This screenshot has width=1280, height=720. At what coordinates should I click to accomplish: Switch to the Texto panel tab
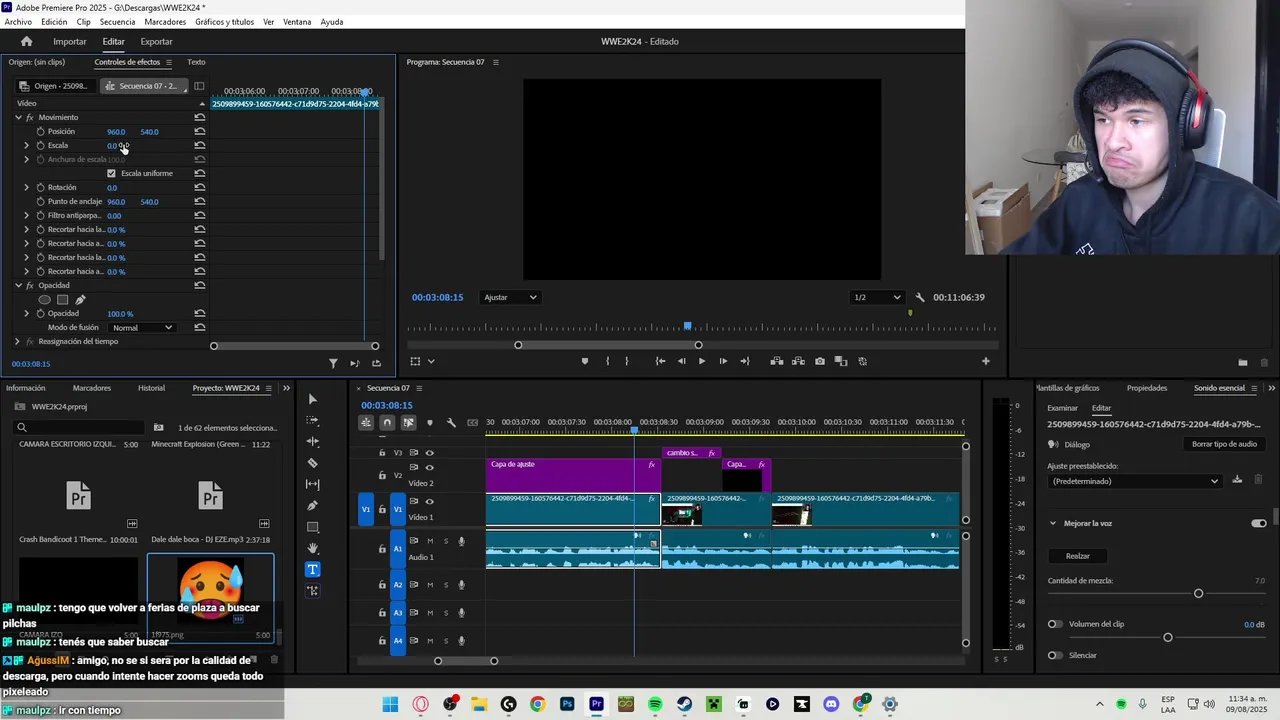[196, 62]
